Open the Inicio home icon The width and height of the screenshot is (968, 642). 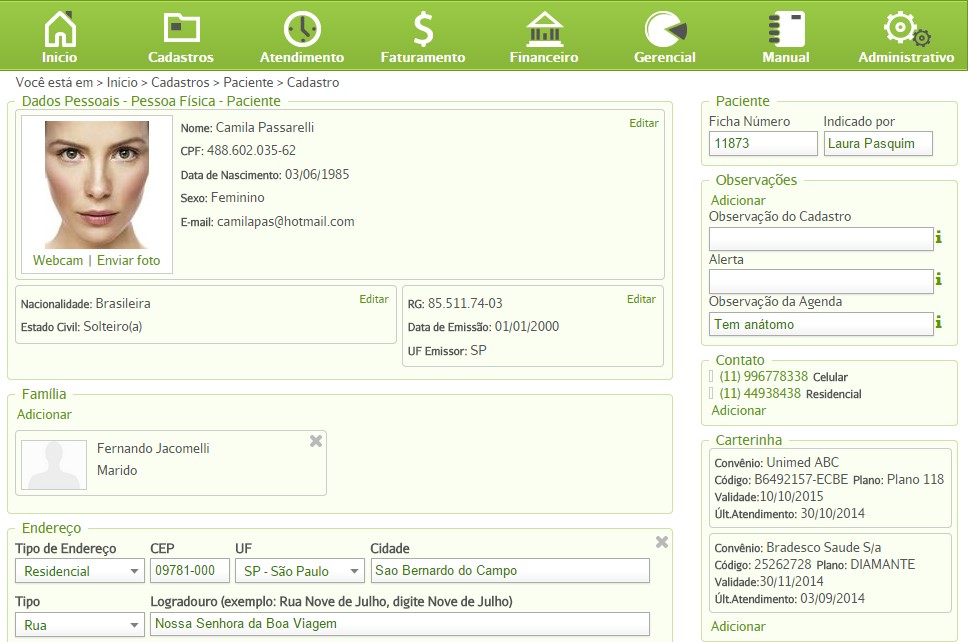point(59,30)
